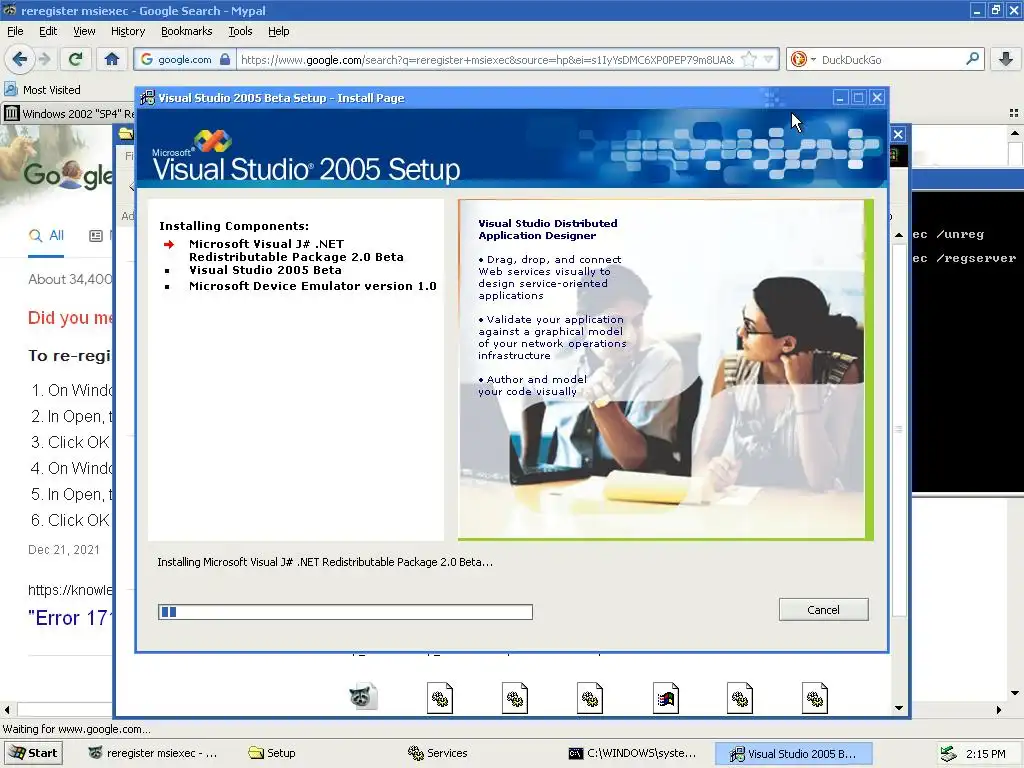Open the "Error 17" search result link
Viewport: 1024px width, 768px height.
(71, 618)
